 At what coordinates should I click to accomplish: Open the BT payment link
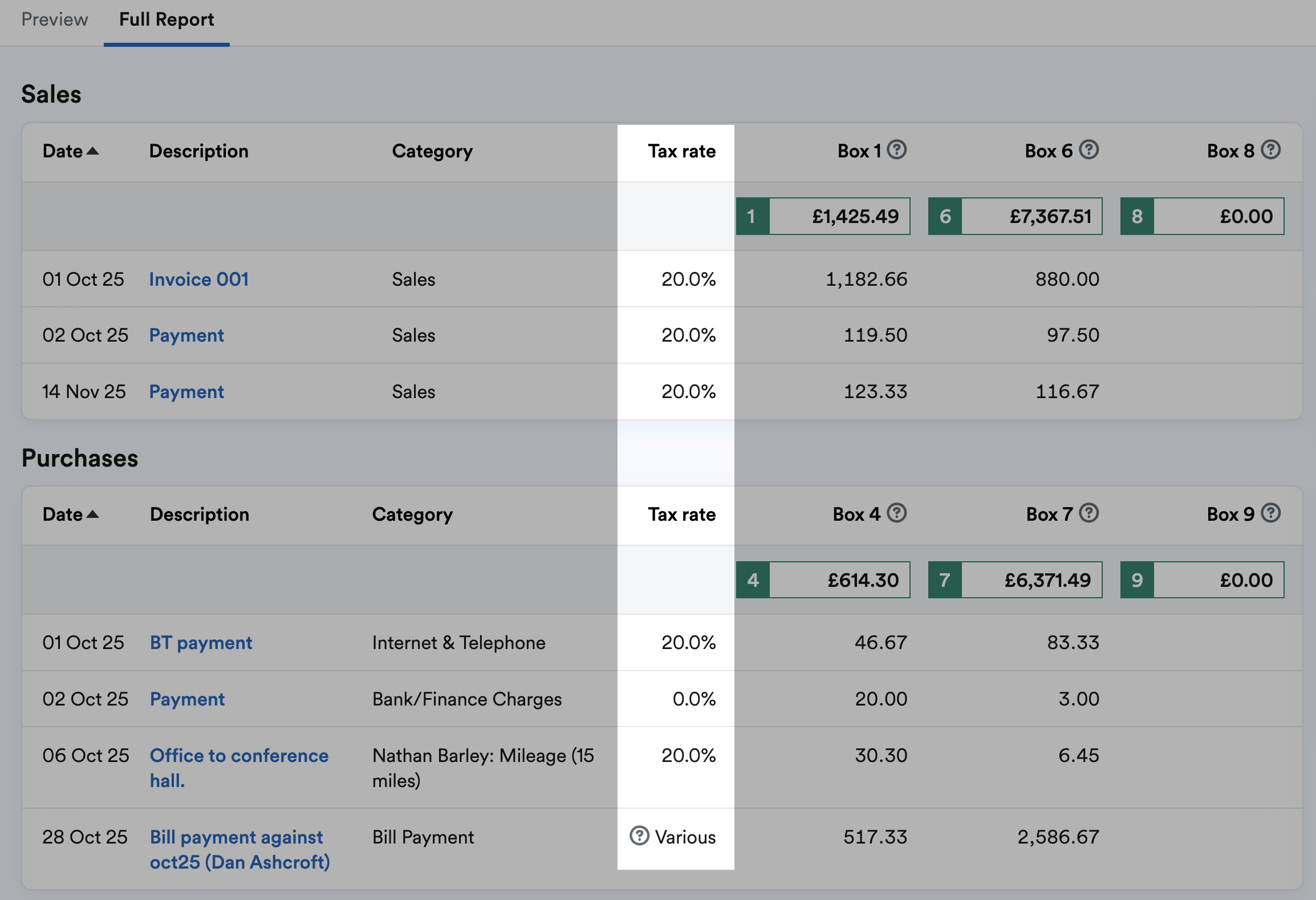201,642
